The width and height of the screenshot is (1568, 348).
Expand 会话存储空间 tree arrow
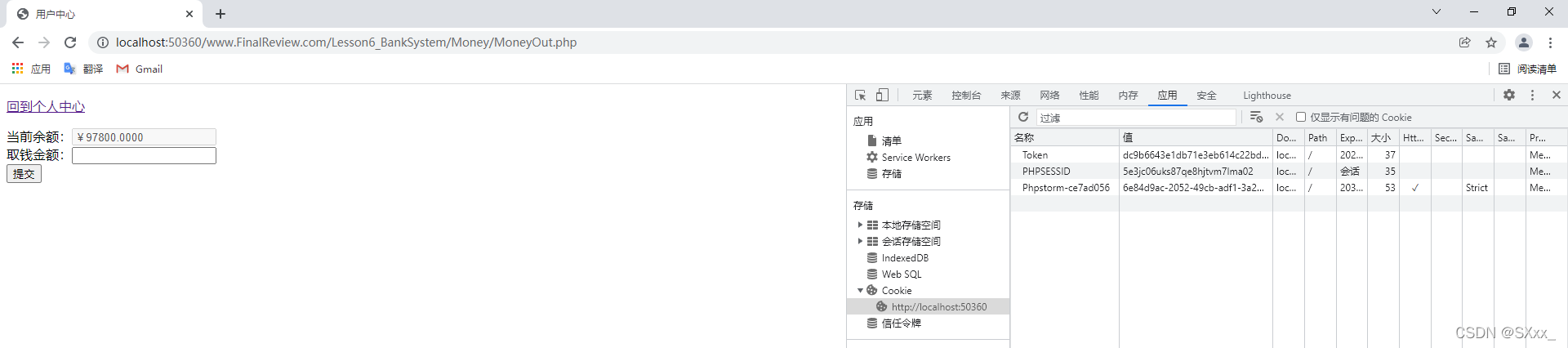pyautogui.click(x=860, y=241)
